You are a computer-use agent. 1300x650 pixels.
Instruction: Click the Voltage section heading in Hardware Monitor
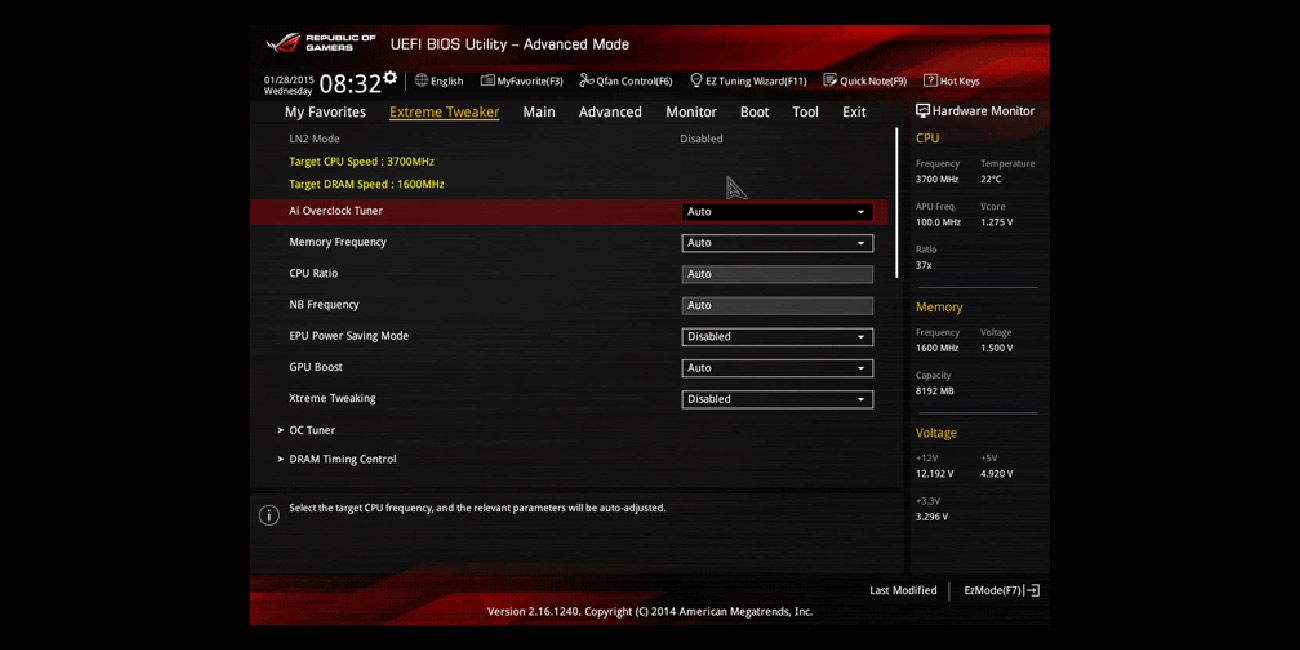[936, 433]
